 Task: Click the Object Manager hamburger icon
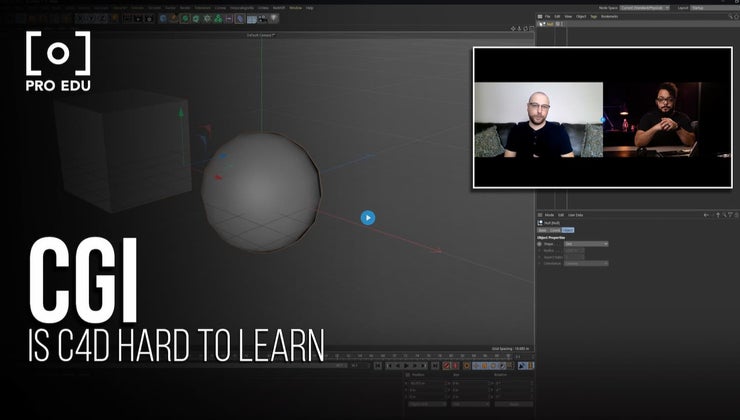pyautogui.click(x=540, y=17)
